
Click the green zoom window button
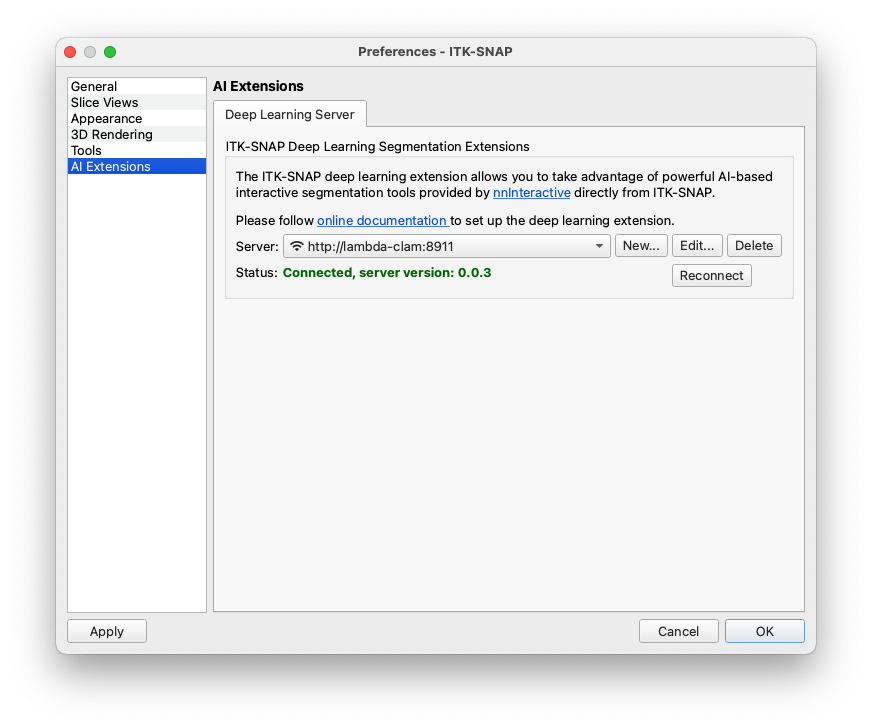[110, 52]
